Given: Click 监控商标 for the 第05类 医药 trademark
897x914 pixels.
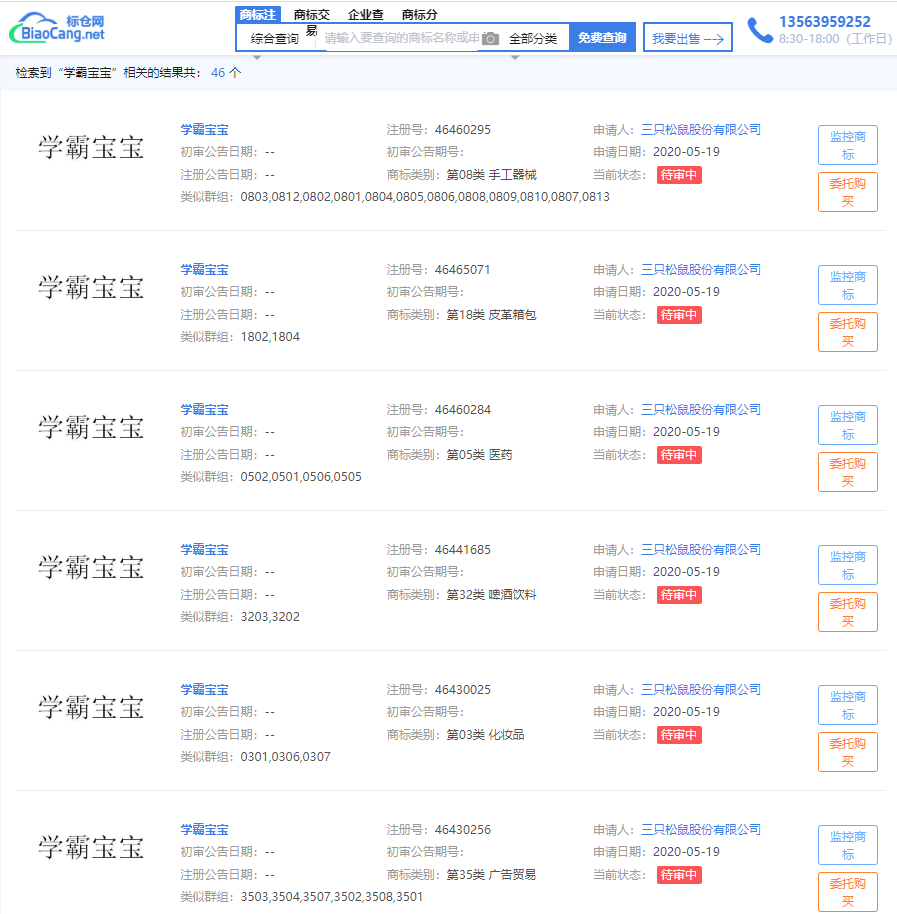Looking at the screenshot, I should click(847, 425).
